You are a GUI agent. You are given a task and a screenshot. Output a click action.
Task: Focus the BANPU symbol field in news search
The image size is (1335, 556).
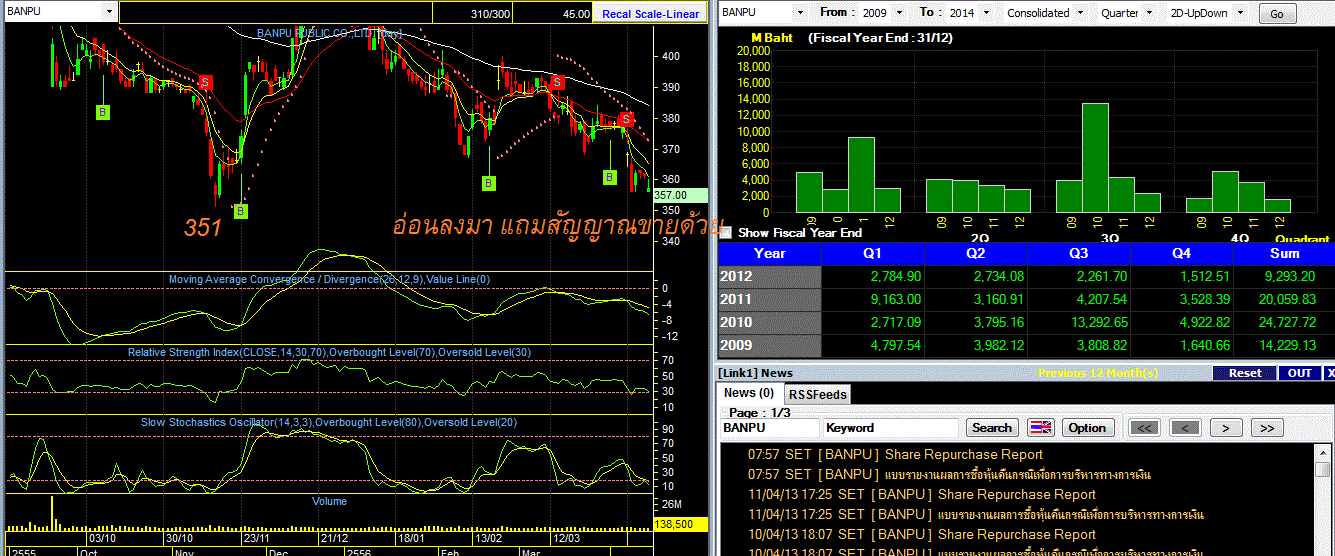tap(768, 427)
